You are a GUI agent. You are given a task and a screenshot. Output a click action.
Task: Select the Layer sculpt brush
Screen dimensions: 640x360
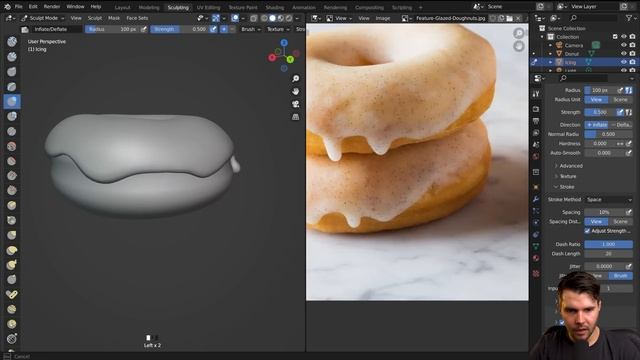[x=12, y=87]
